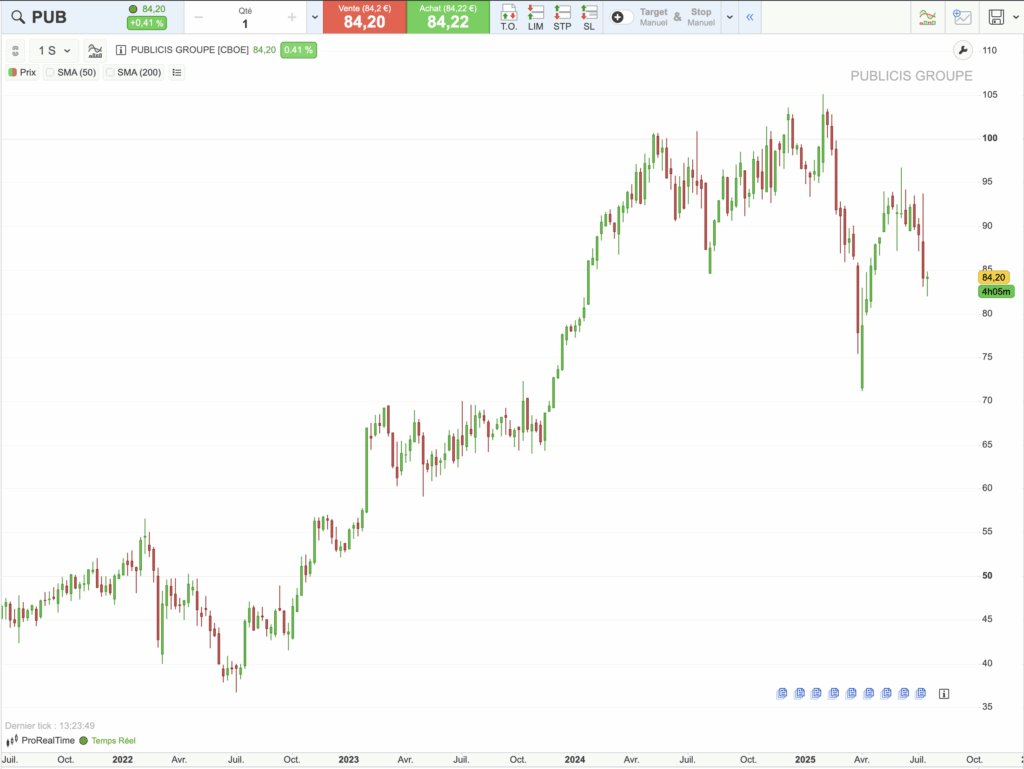Open the chart indicators icon near top right
1024x769 pixels.
tap(927, 17)
